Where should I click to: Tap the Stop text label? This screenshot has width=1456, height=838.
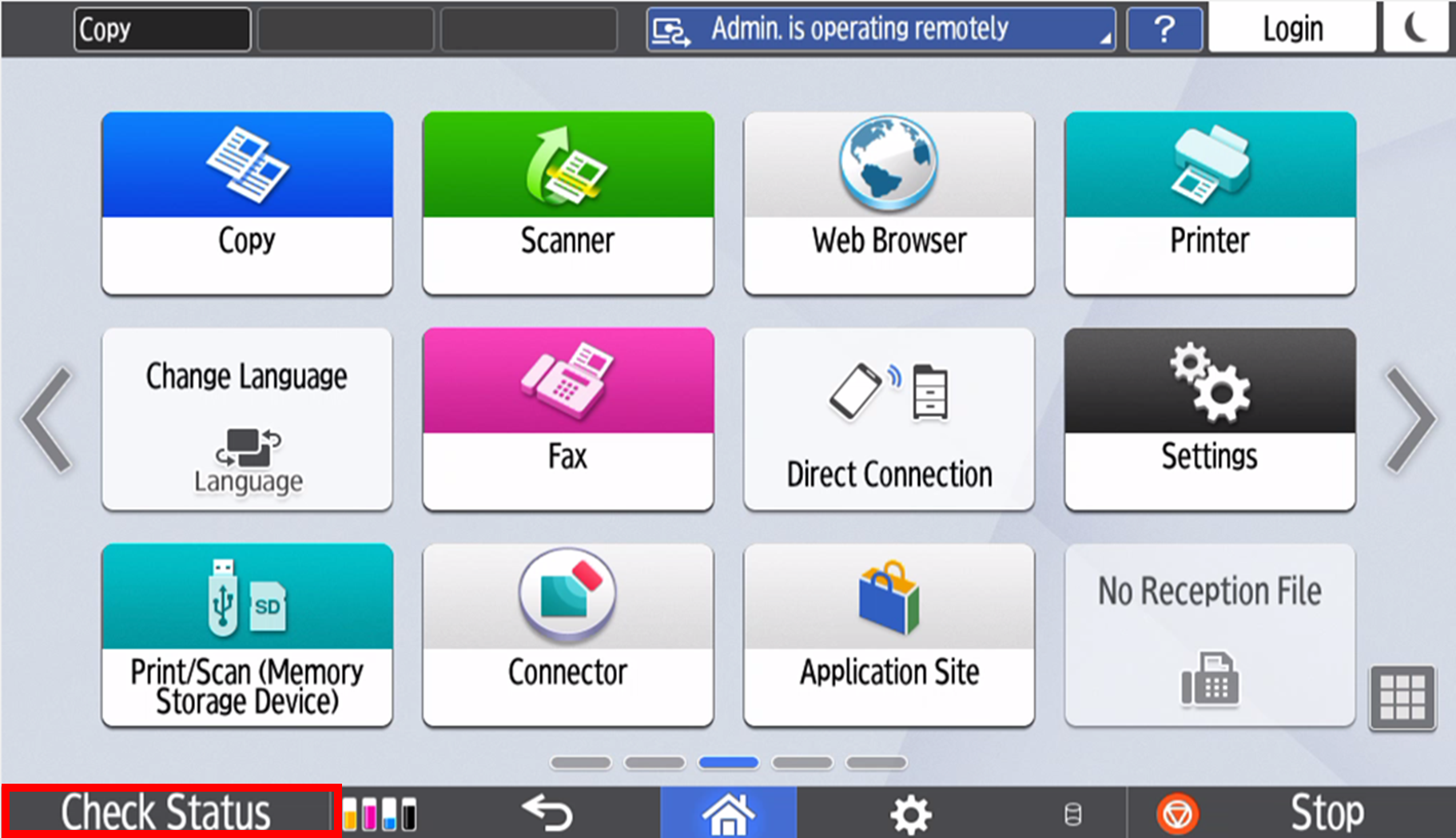pyautogui.click(x=1327, y=813)
